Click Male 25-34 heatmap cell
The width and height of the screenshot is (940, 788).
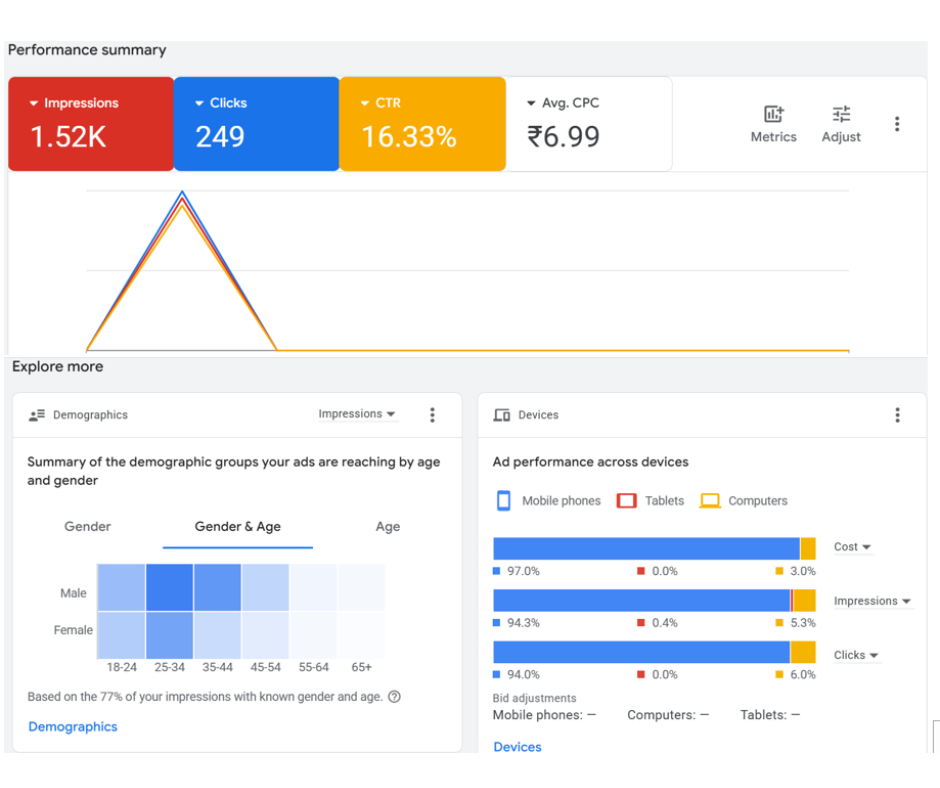point(169,588)
